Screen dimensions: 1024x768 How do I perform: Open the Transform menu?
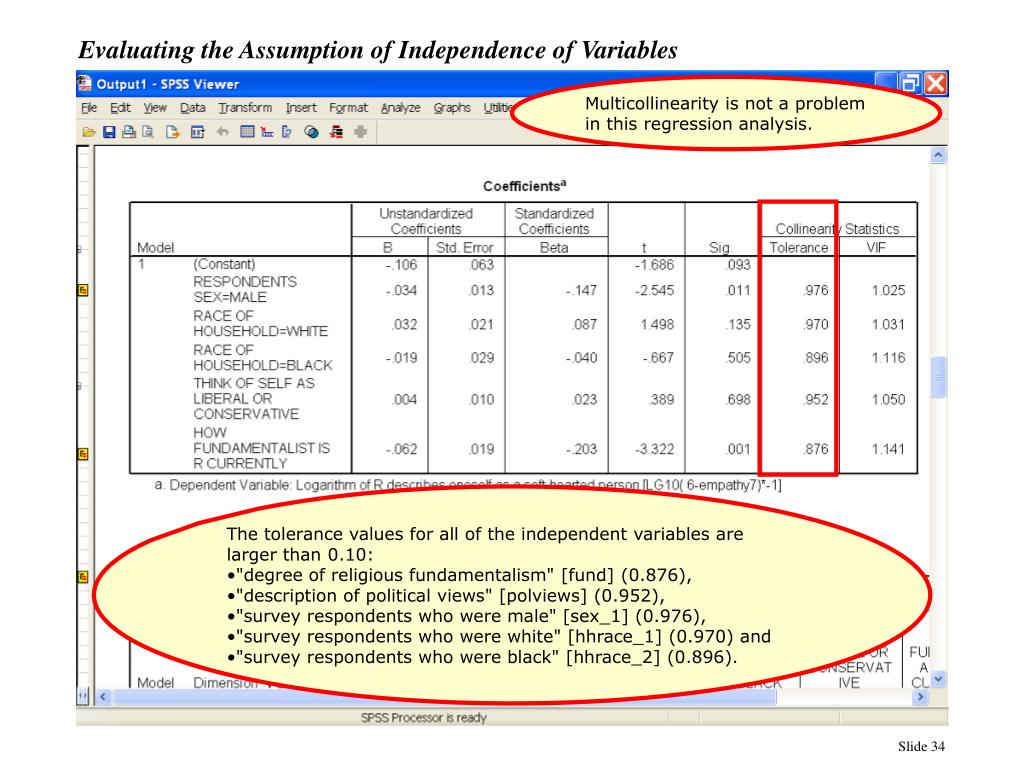pyautogui.click(x=246, y=108)
